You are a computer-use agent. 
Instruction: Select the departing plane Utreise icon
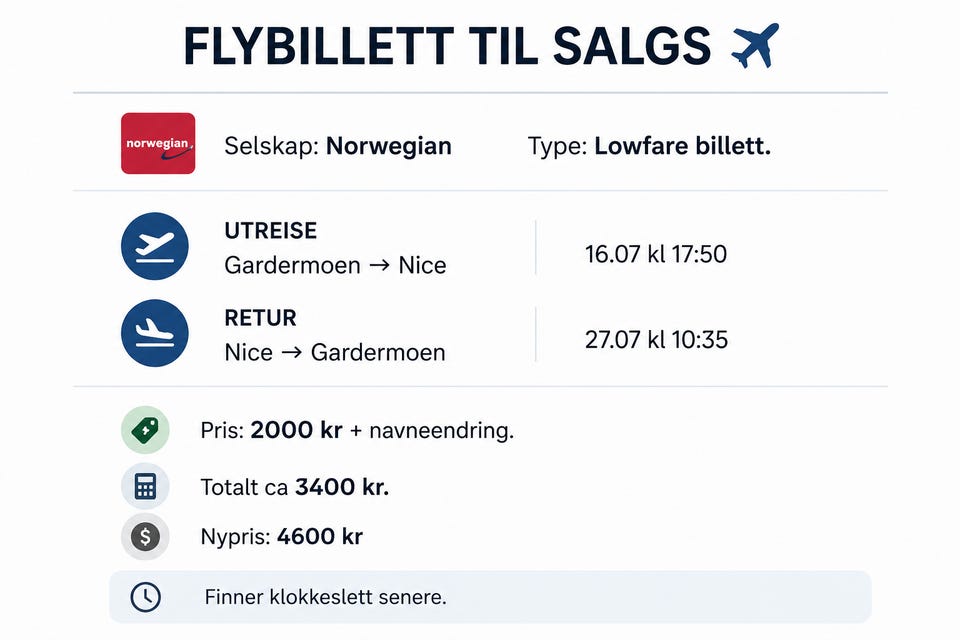point(155,246)
